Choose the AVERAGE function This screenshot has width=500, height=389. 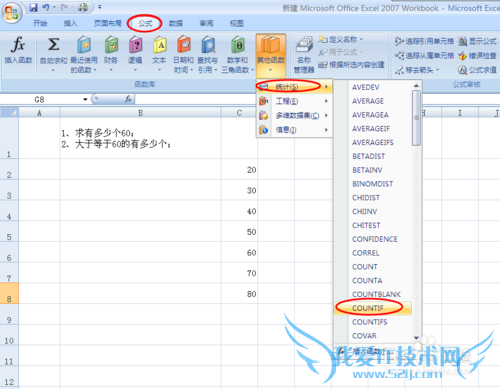click(368, 101)
